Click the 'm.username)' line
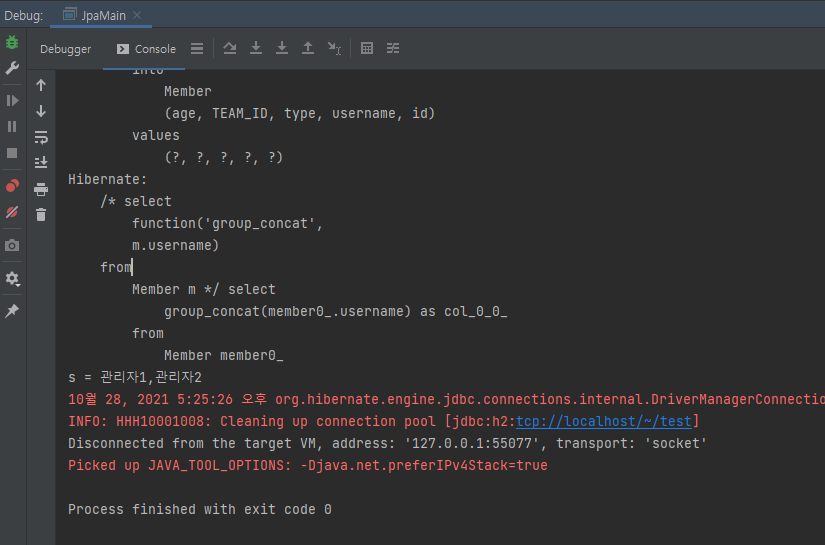 176,246
